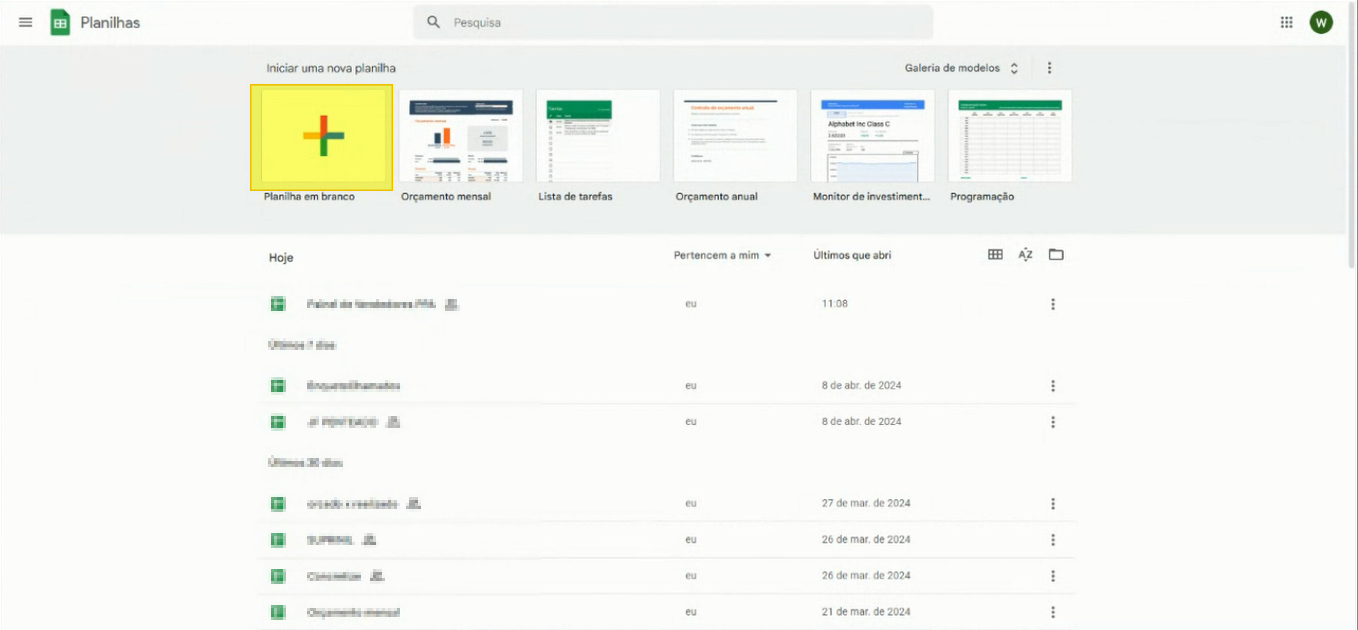Click the Planilhas title in the header
The height and width of the screenshot is (630, 1358).
click(x=110, y=22)
